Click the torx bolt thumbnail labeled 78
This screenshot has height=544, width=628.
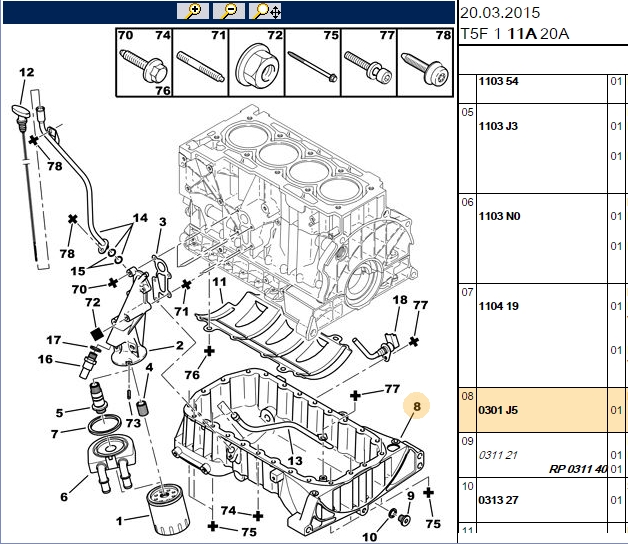click(x=425, y=62)
